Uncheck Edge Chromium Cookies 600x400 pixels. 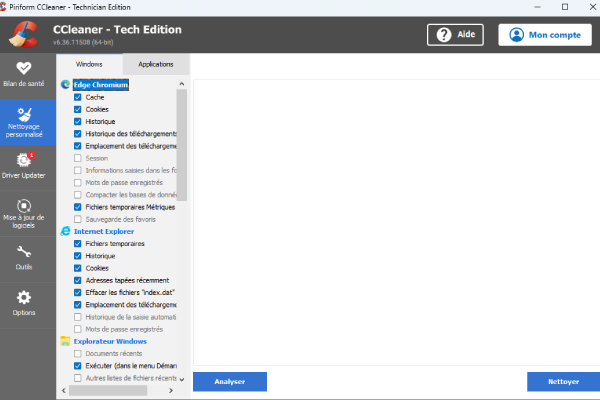point(78,109)
